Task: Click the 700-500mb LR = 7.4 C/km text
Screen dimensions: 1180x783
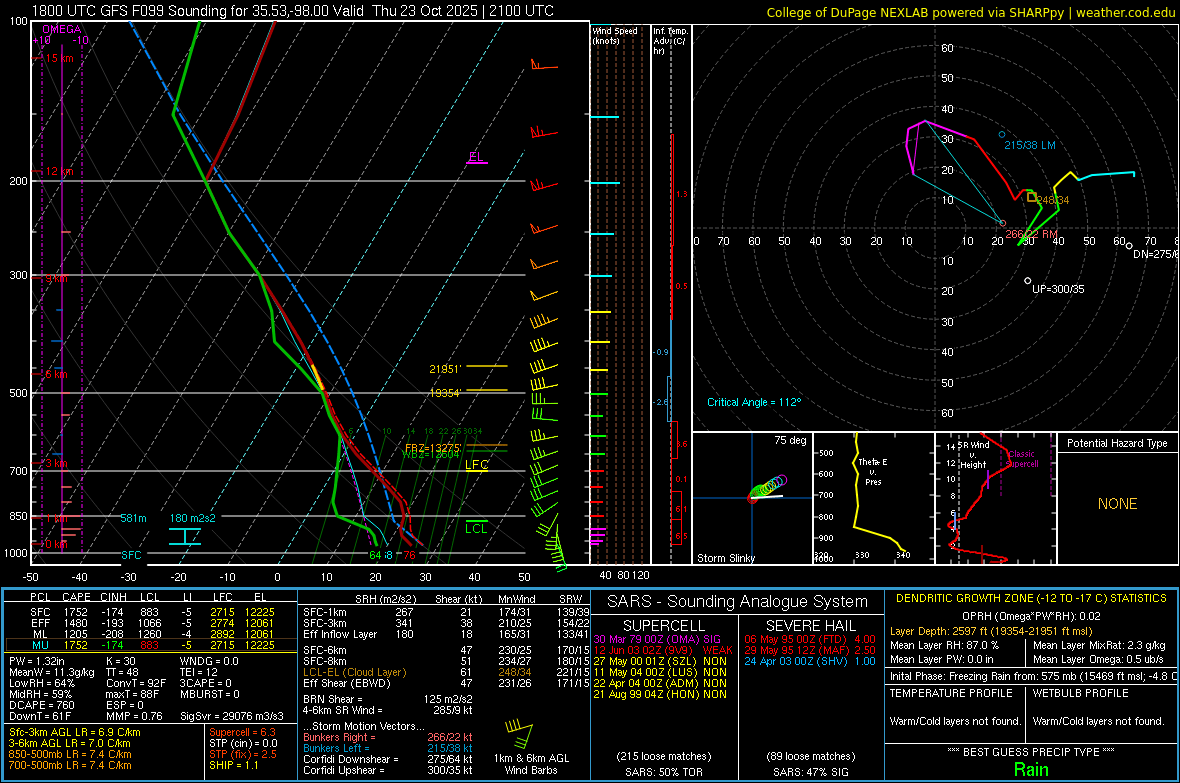Action: [70, 765]
